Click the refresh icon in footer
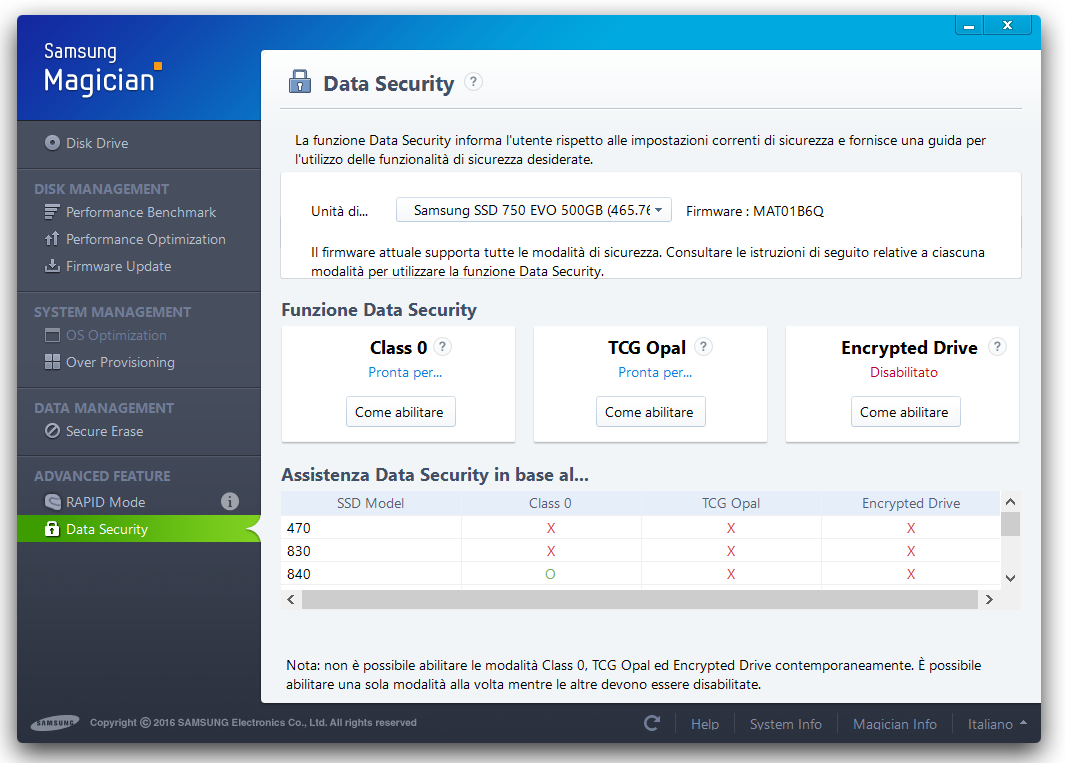Screen dimensions: 1065x763 click(652, 724)
